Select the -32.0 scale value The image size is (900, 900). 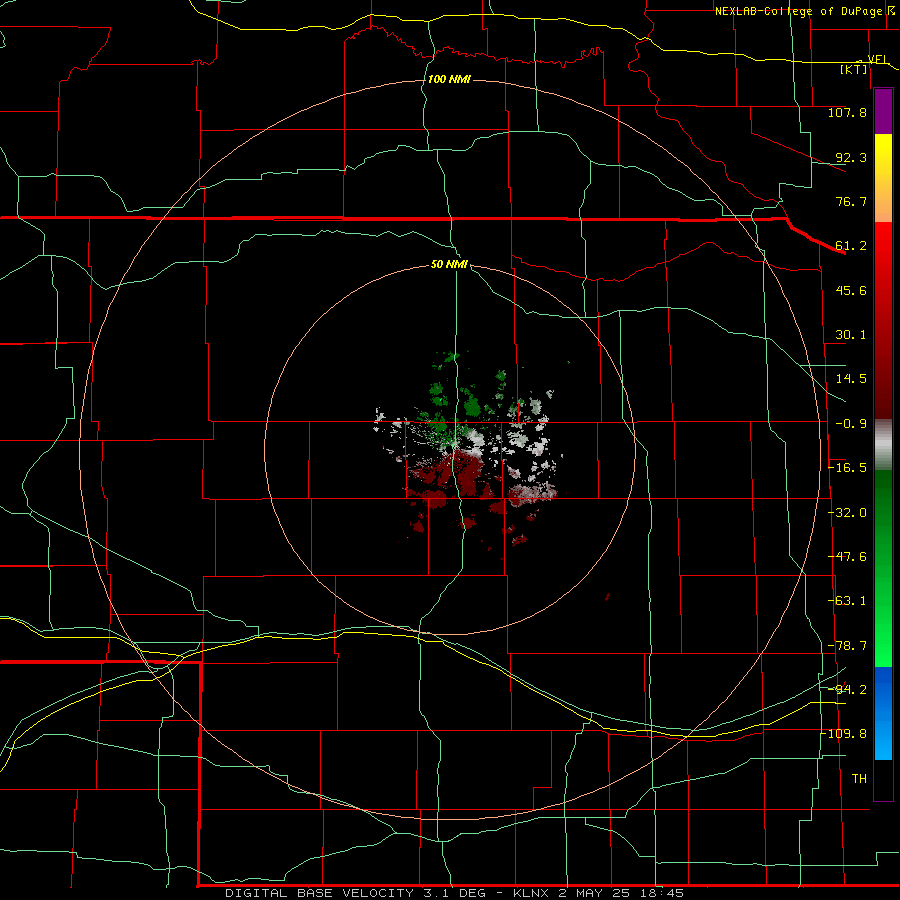point(847,513)
